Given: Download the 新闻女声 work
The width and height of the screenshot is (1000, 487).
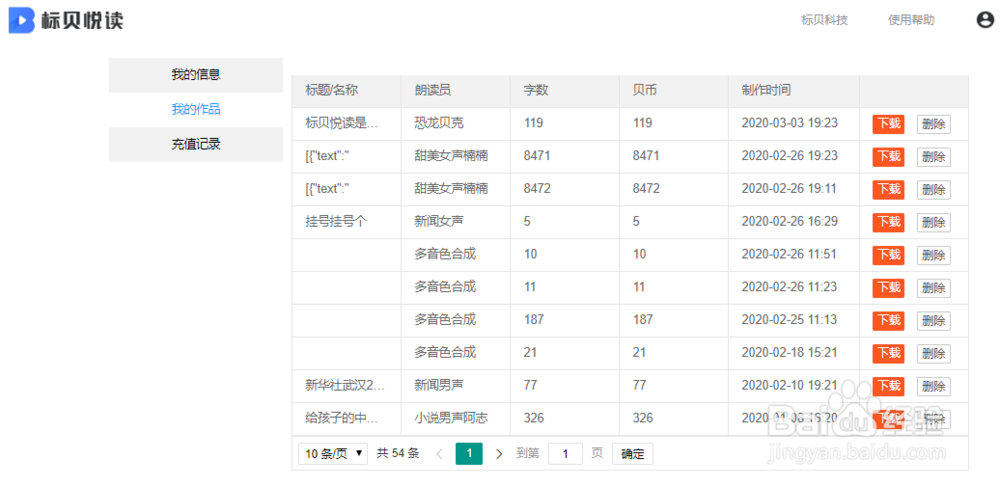Looking at the screenshot, I should 888,222.
